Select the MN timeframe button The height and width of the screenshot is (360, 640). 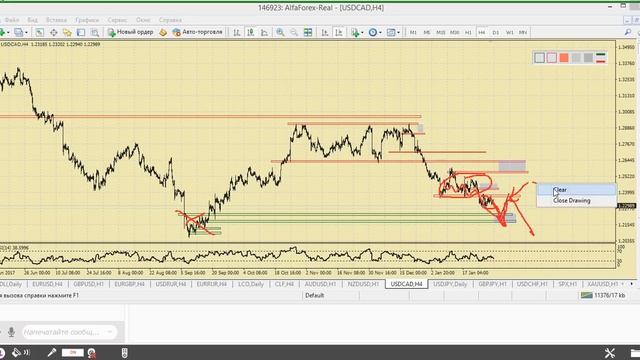pyautogui.click(x=523, y=32)
